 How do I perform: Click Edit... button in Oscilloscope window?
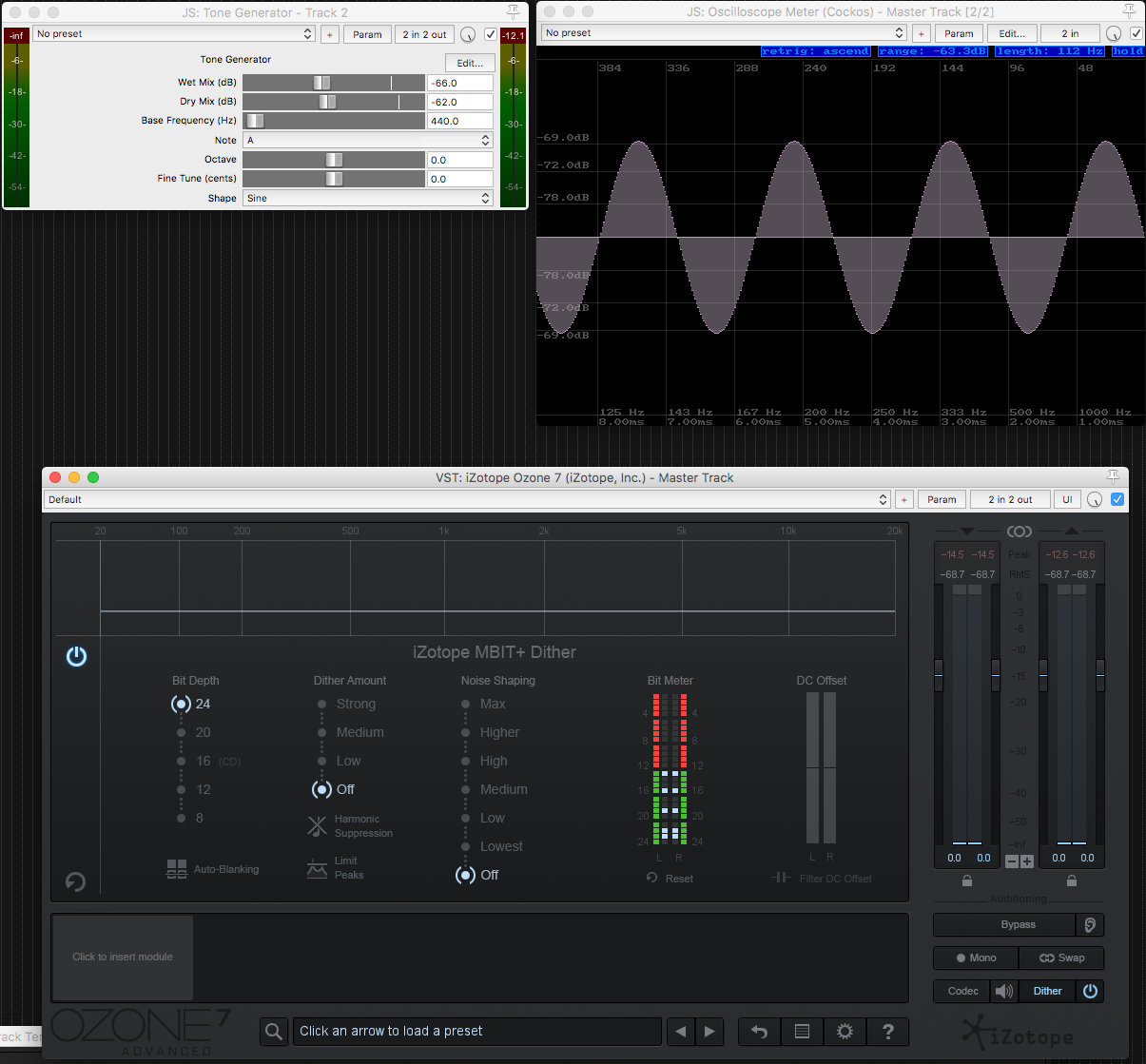tap(1012, 33)
